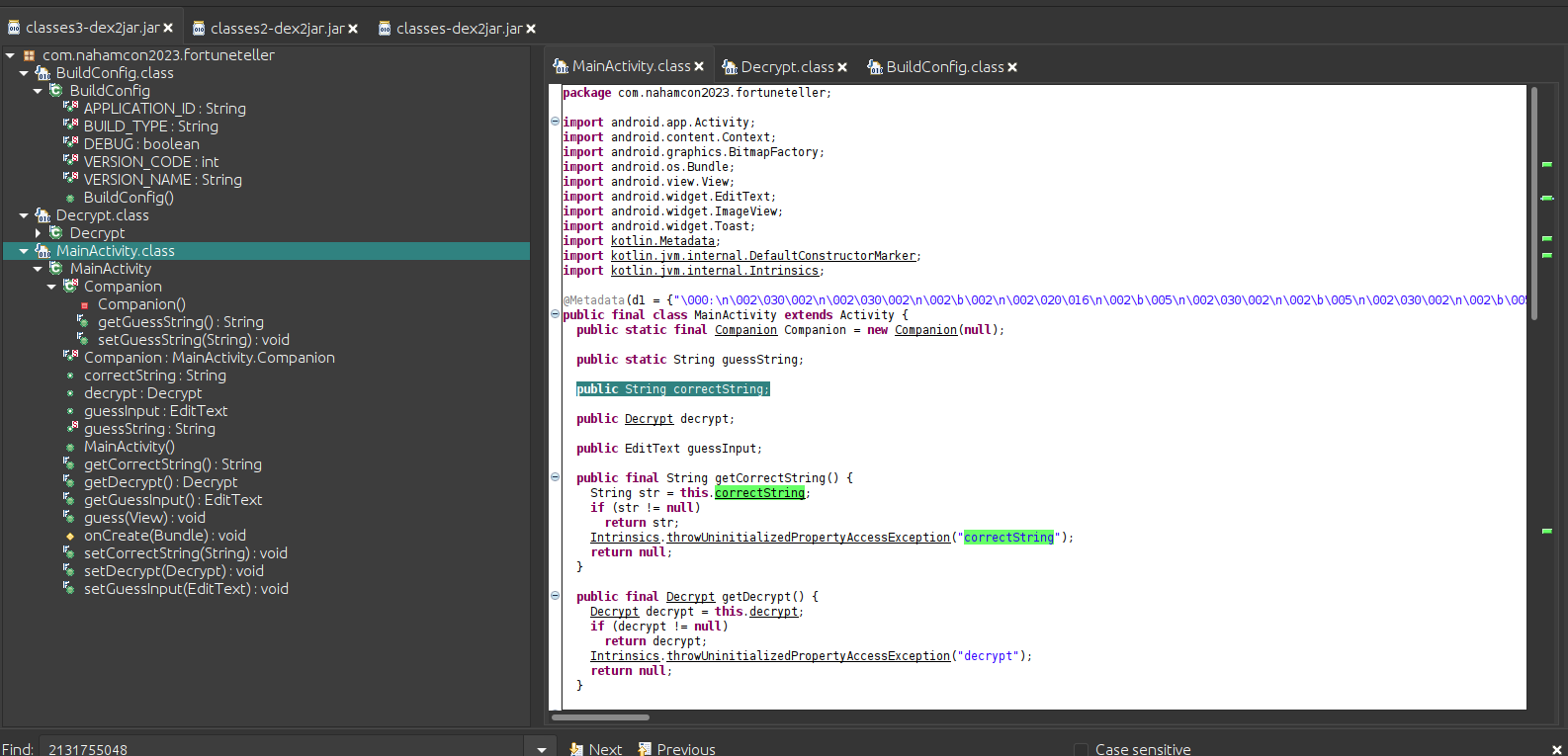The height and width of the screenshot is (756, 1568).
Task: Collapse the BuildConfig class node
Action: [x=38, y=91]
